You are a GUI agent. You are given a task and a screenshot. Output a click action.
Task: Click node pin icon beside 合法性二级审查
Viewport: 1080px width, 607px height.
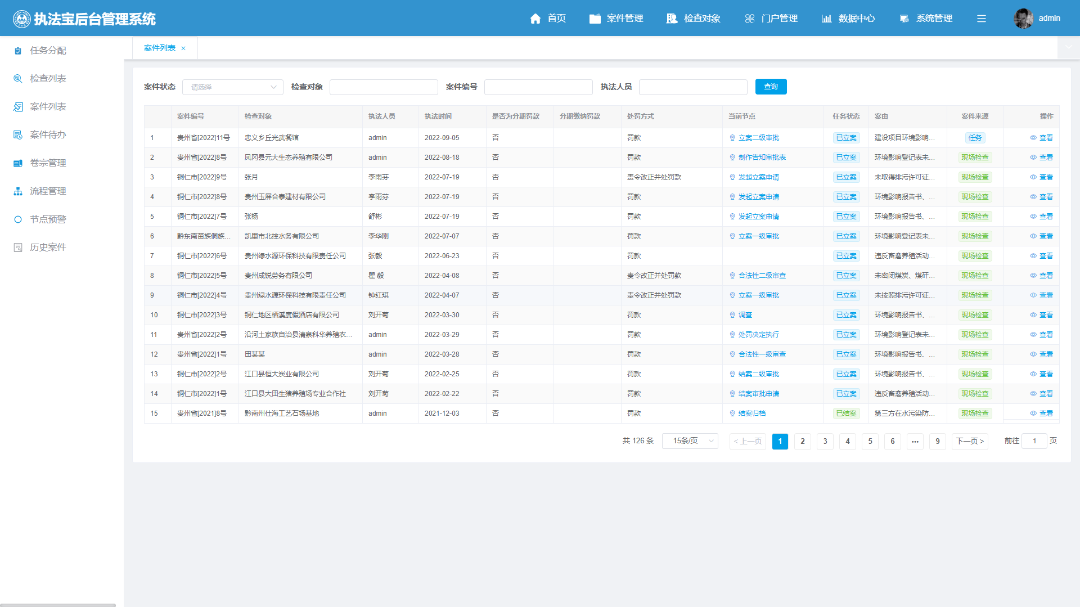pyautogui.click(x=732, y=276)
